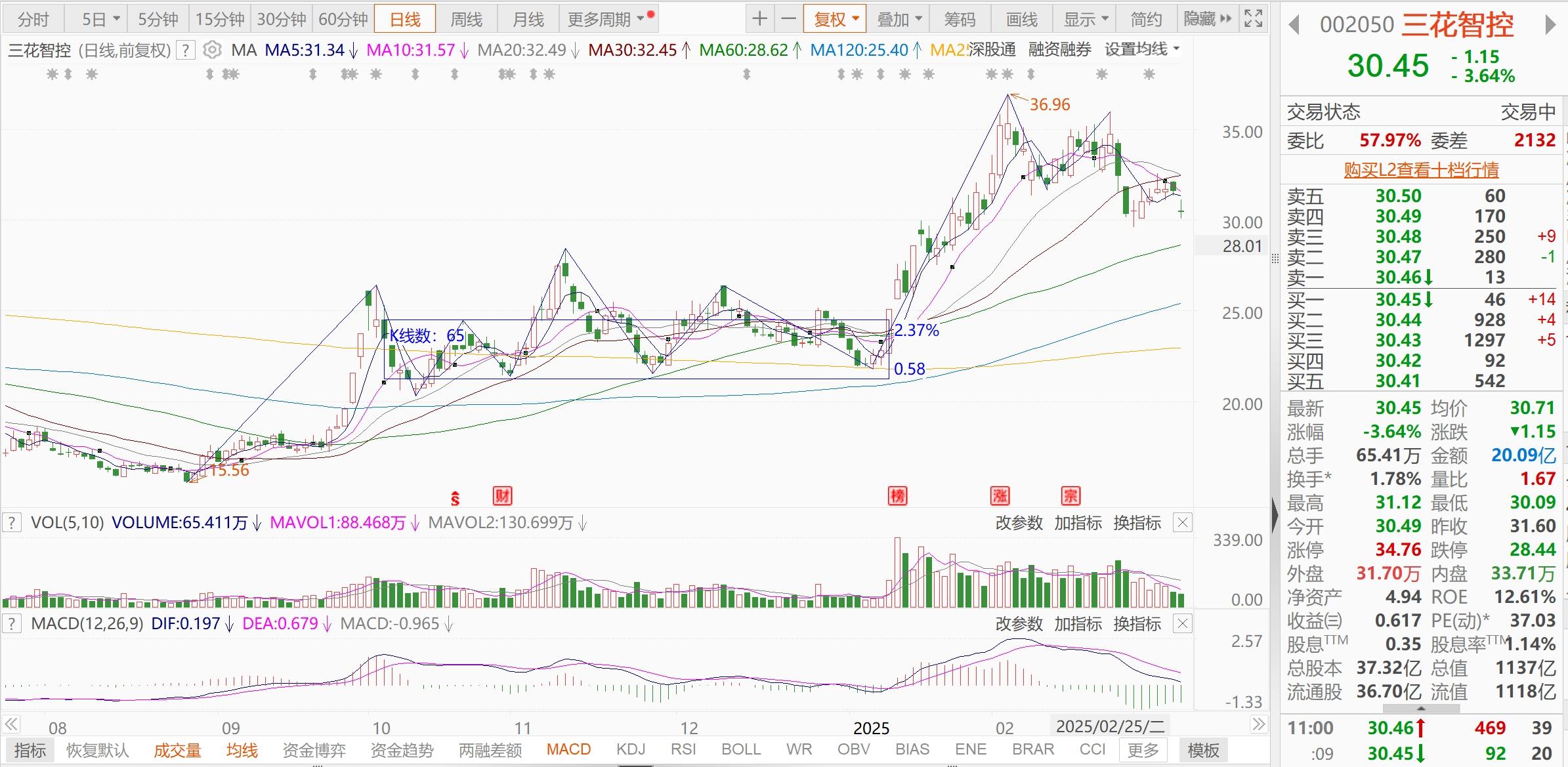The image size is (1568, 767).
Task: Click 购买L2查看十档行情 link
Action: tap(1421, 170)
